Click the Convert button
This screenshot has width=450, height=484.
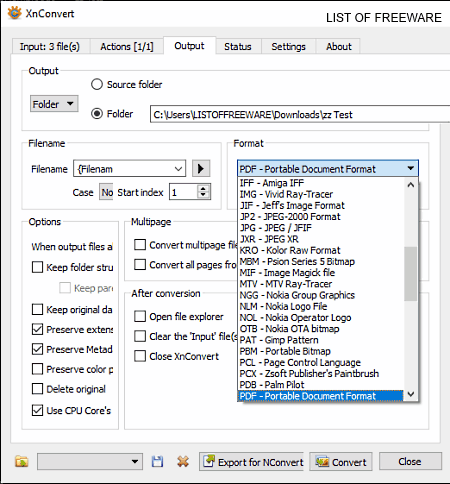341,462
